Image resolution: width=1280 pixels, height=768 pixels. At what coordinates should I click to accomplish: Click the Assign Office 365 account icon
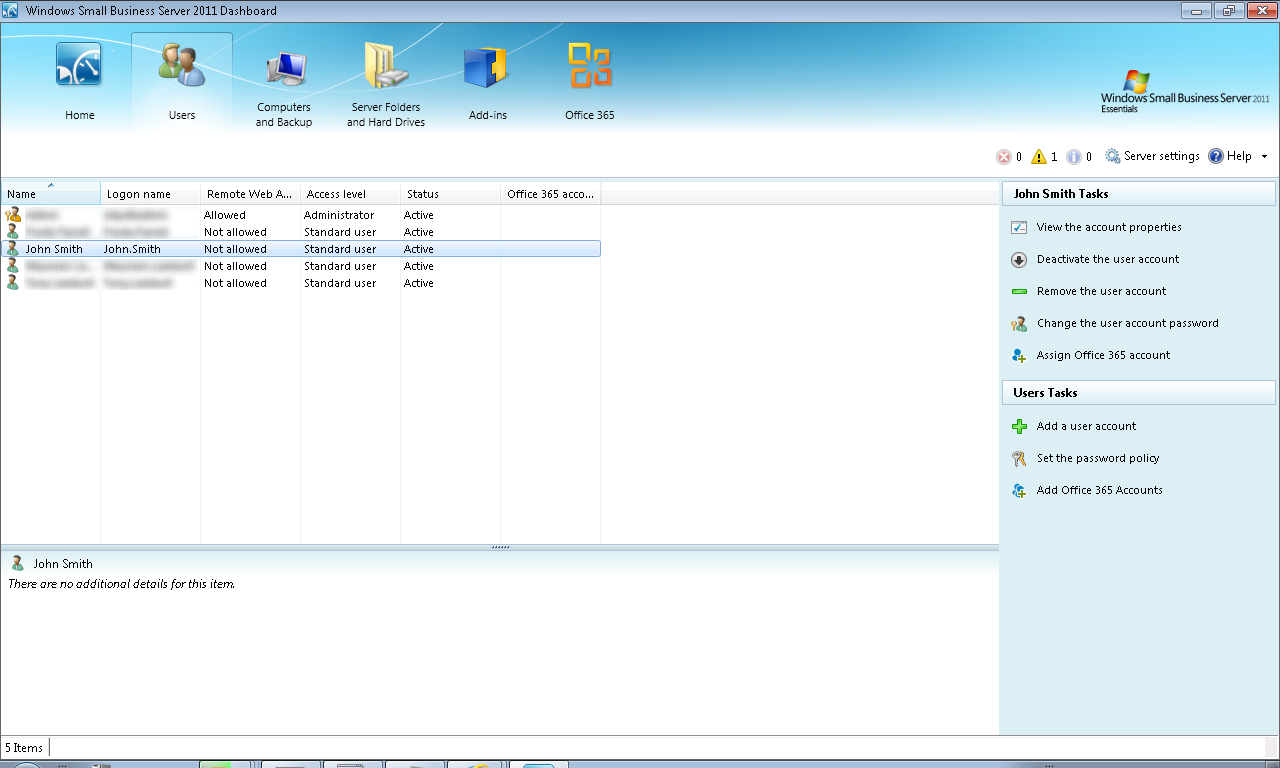1019,356
